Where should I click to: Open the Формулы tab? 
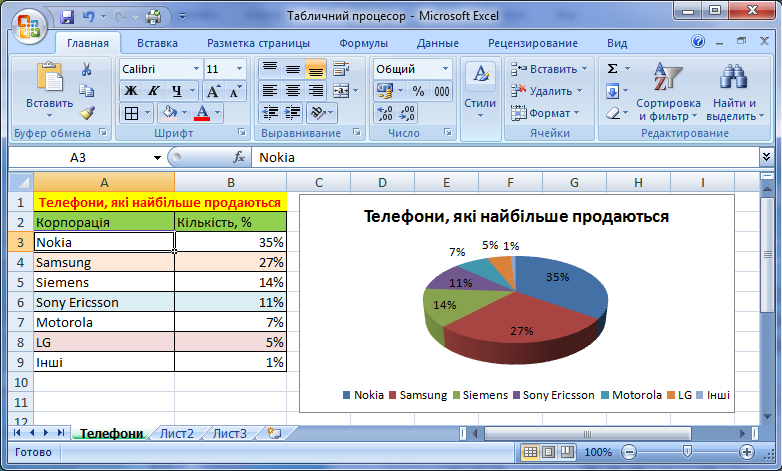point(363,43)
